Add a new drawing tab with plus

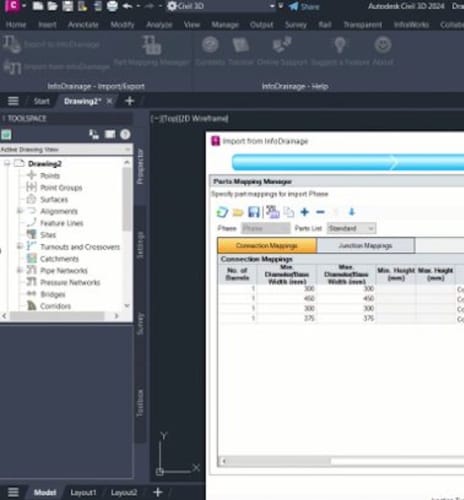(x=129, y=101)
